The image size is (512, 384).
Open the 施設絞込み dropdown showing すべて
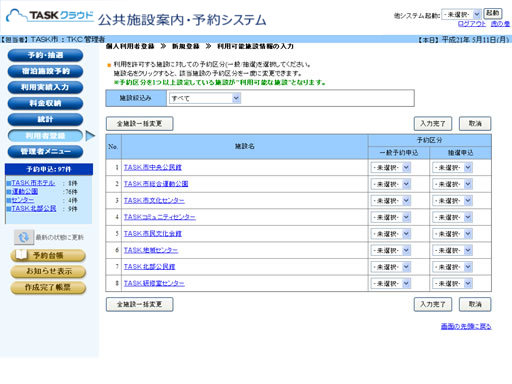(205, 98)
